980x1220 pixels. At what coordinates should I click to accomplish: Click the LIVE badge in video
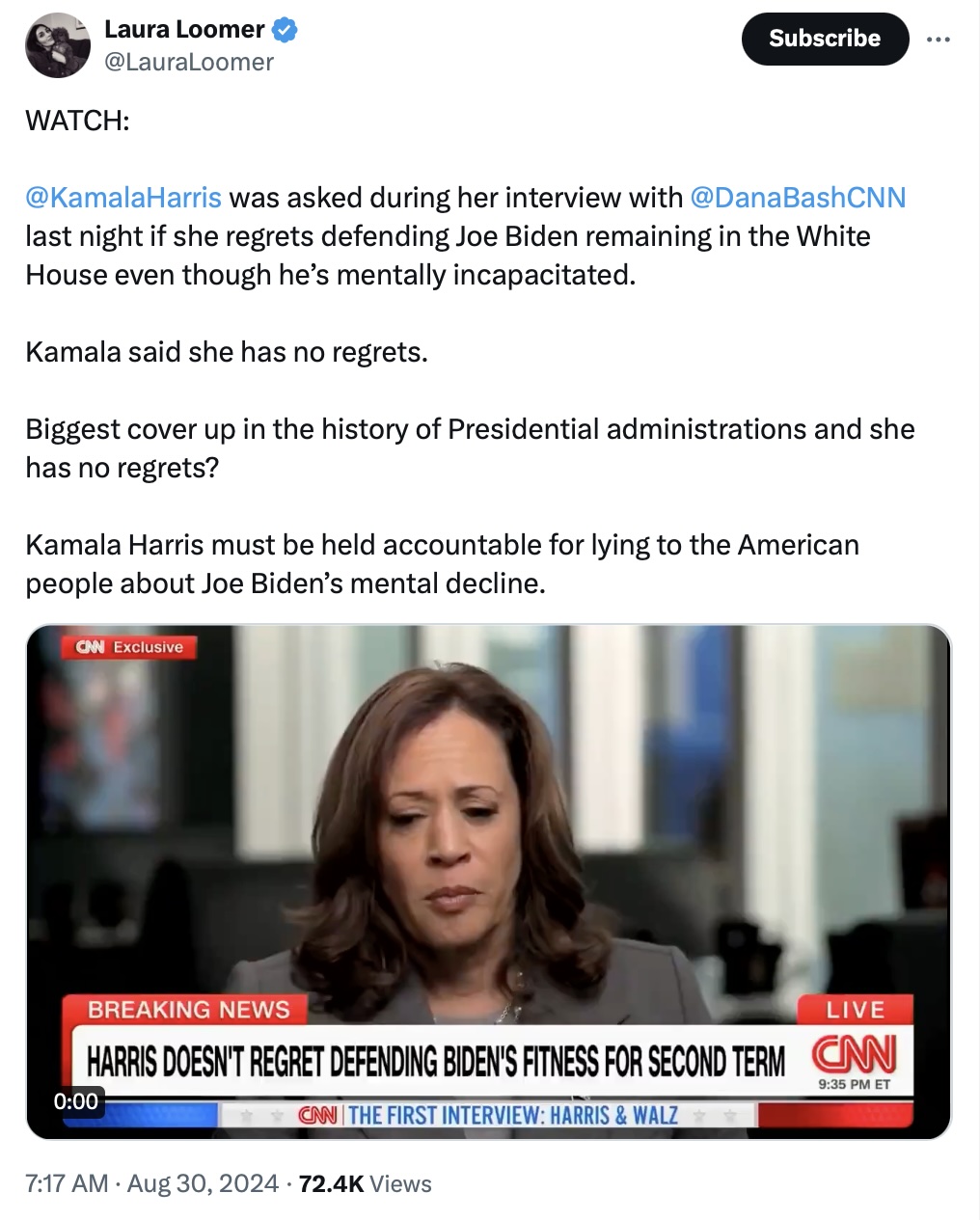coord(855,1010)
